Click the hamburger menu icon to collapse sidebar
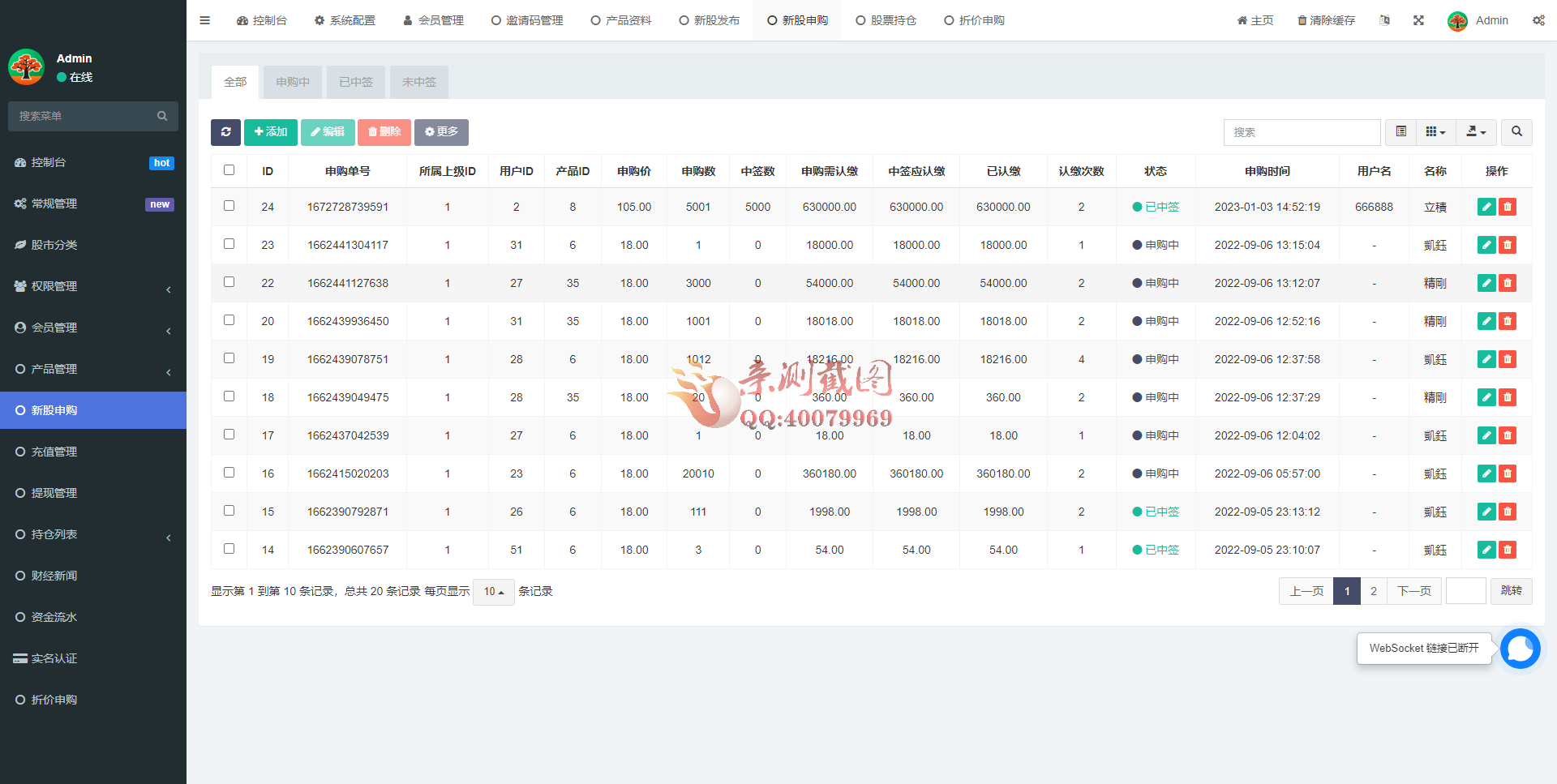 204,20
